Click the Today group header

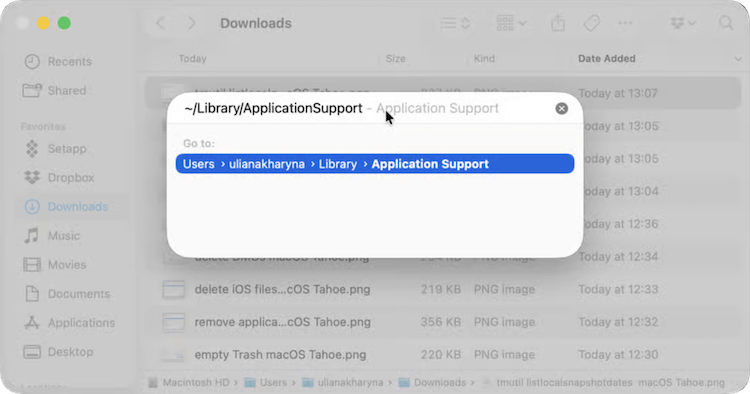(x=192, y=59)
